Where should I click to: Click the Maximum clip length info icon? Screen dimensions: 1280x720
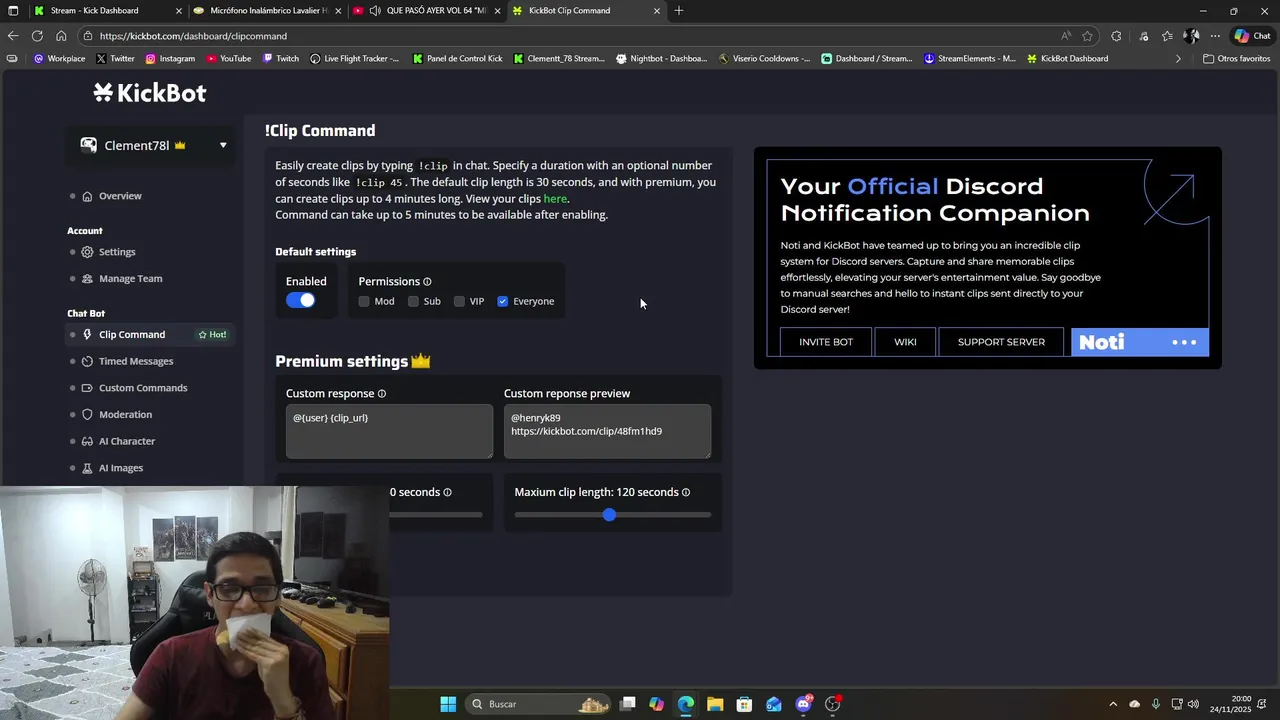(686, 493)
